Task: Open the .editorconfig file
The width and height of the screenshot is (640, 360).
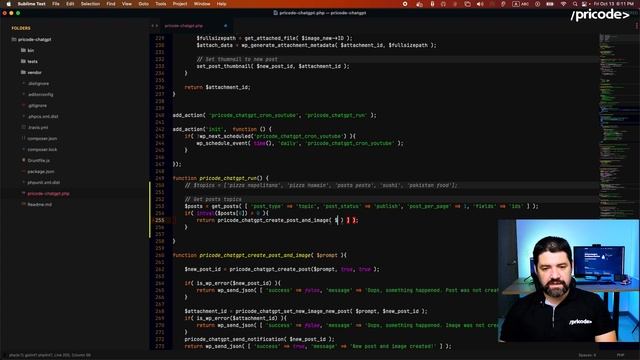Action: [x=40, y=94]
